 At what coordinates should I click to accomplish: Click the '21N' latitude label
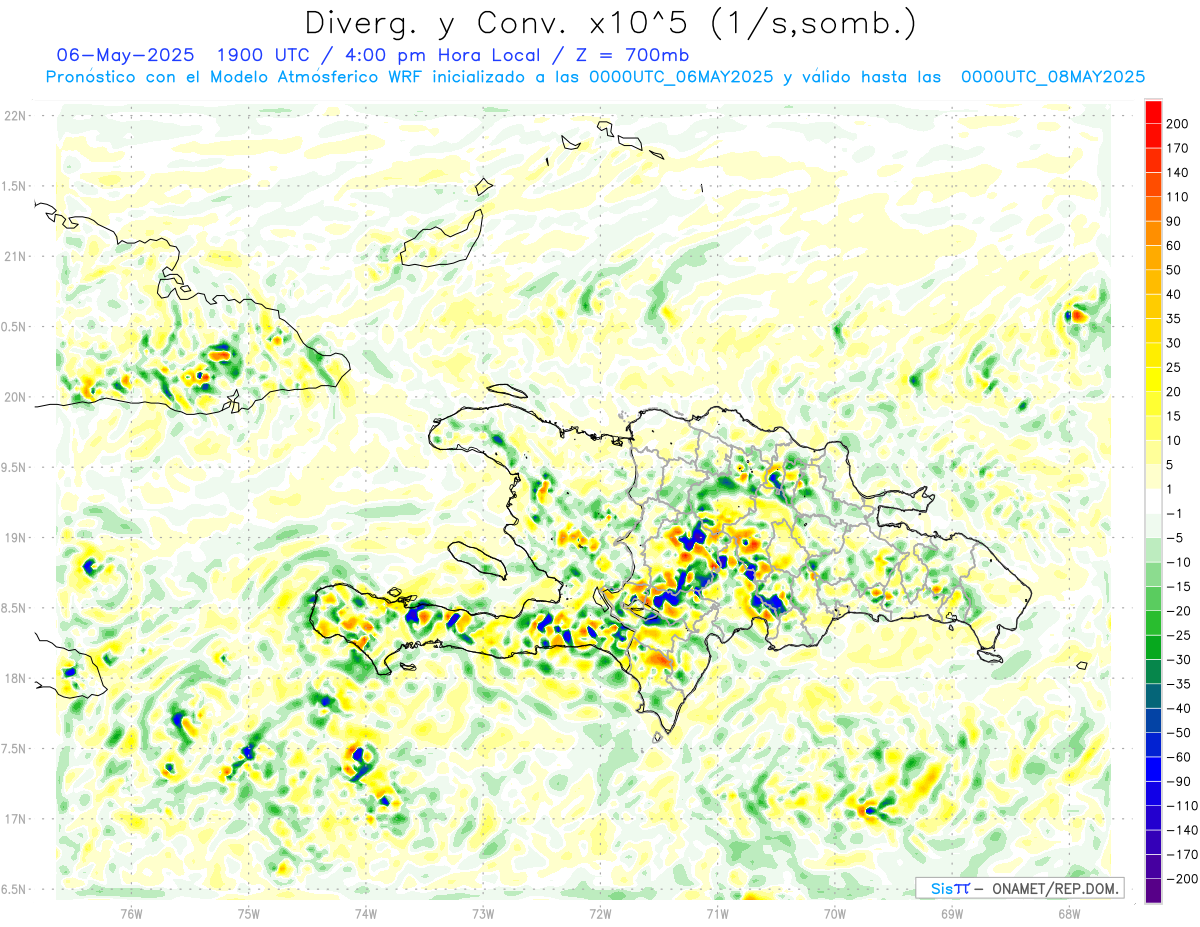[14, 256]
